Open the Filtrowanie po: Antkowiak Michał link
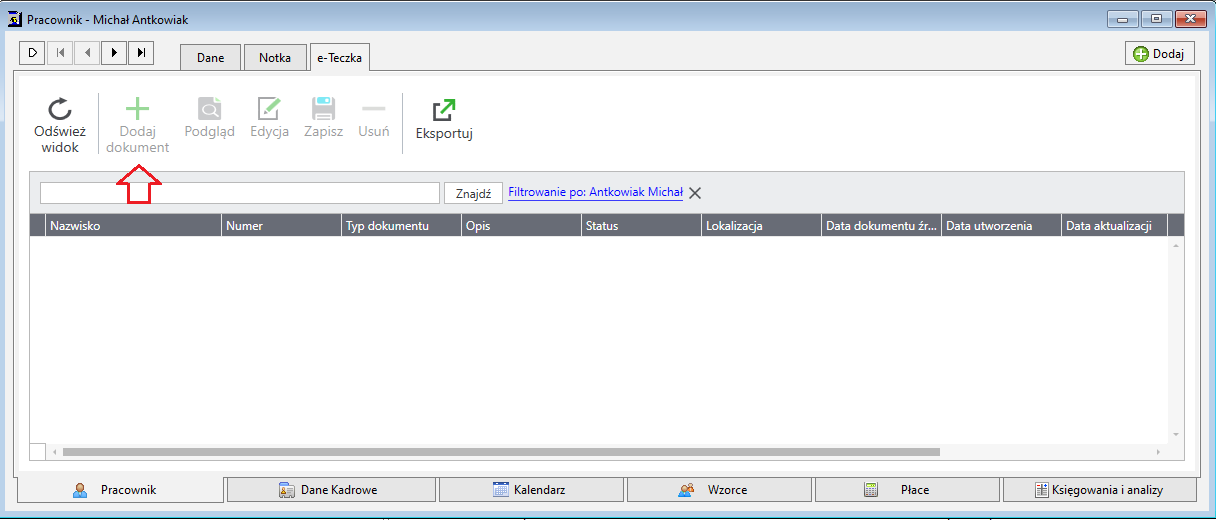Viewport: 1216px width, 520px height. 595,192
